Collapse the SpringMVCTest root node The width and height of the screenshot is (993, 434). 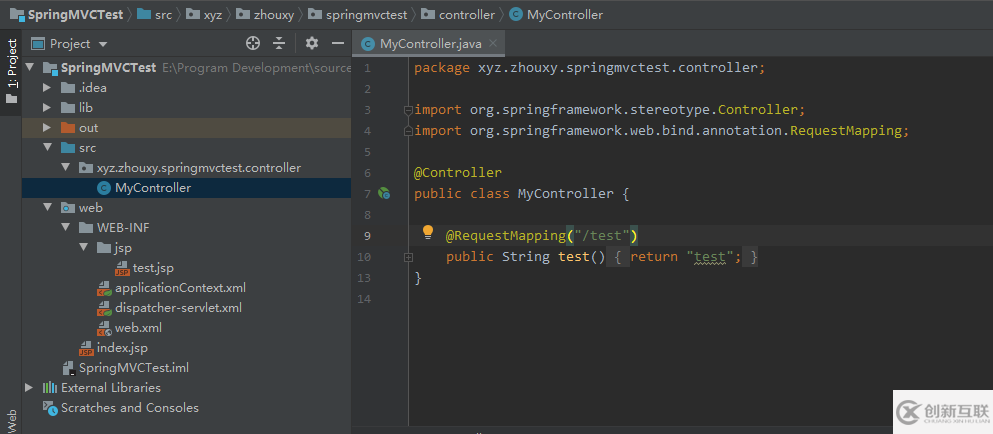pyautogui.click(x=30, y=67)
